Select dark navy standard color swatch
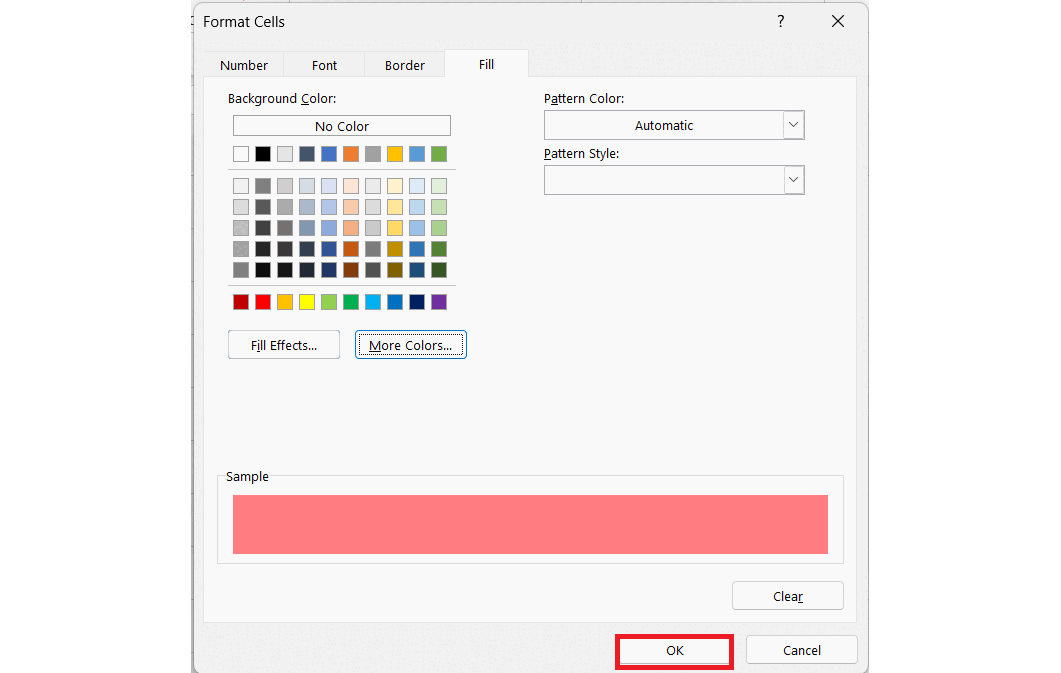The height and width of the screenshot is (673, 1061). coord(417,302)
